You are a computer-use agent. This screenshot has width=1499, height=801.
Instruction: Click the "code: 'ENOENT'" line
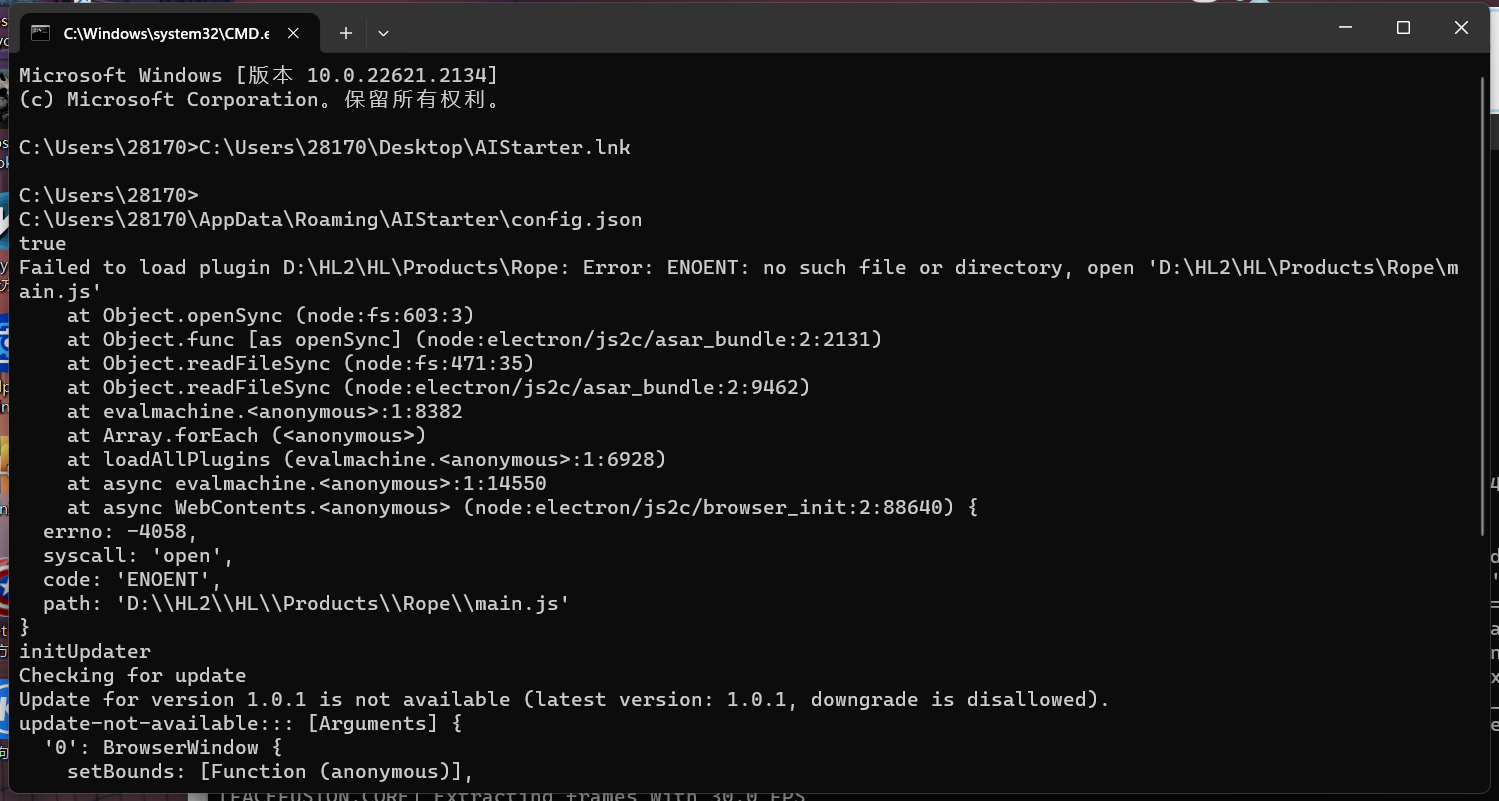point(132,579)
